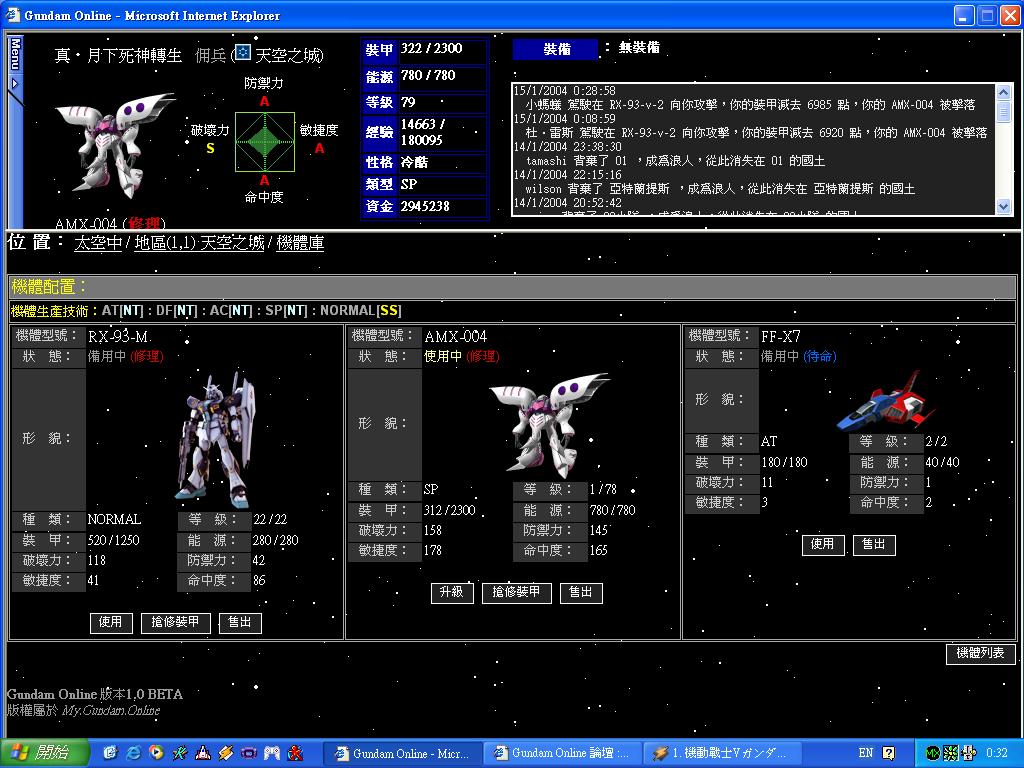Image resolution: width=1024 pixels, height=768 pixels.
Task: Click the message log scroll down arrow
Action: pos(1004,206)
